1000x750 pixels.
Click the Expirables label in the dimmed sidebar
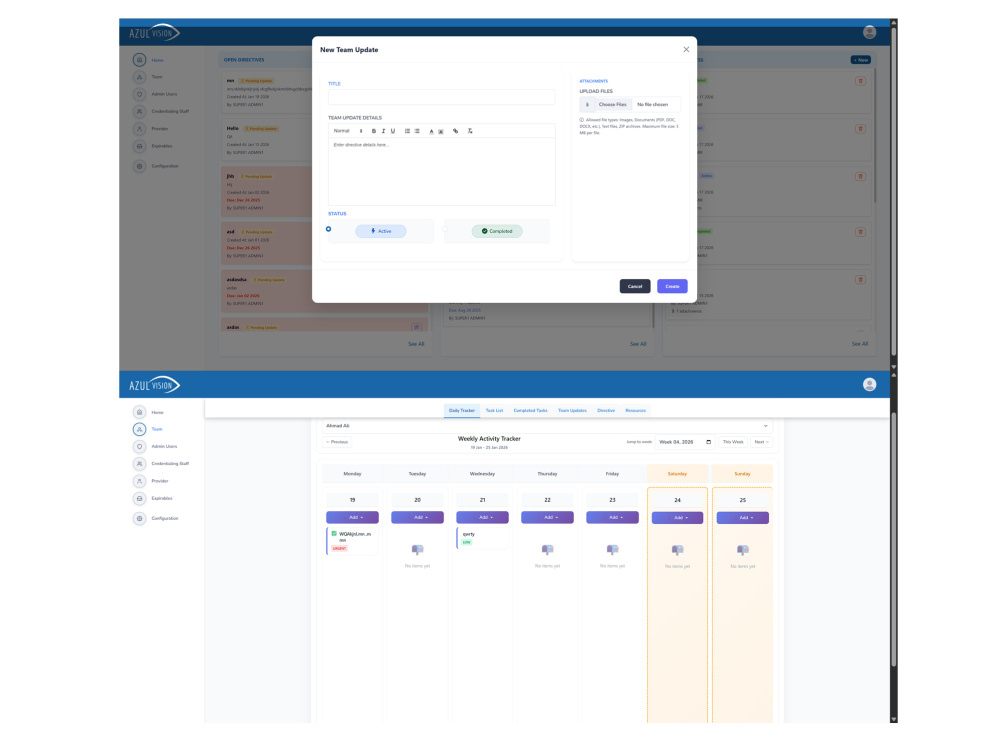pyautogui.click(x=162, y=146)
